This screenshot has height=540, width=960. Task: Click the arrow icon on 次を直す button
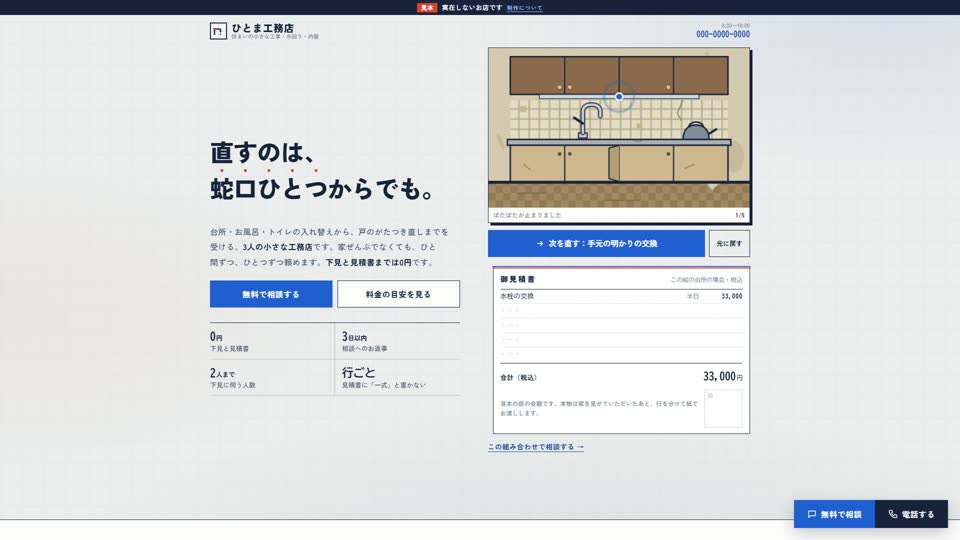click(540, 243)
